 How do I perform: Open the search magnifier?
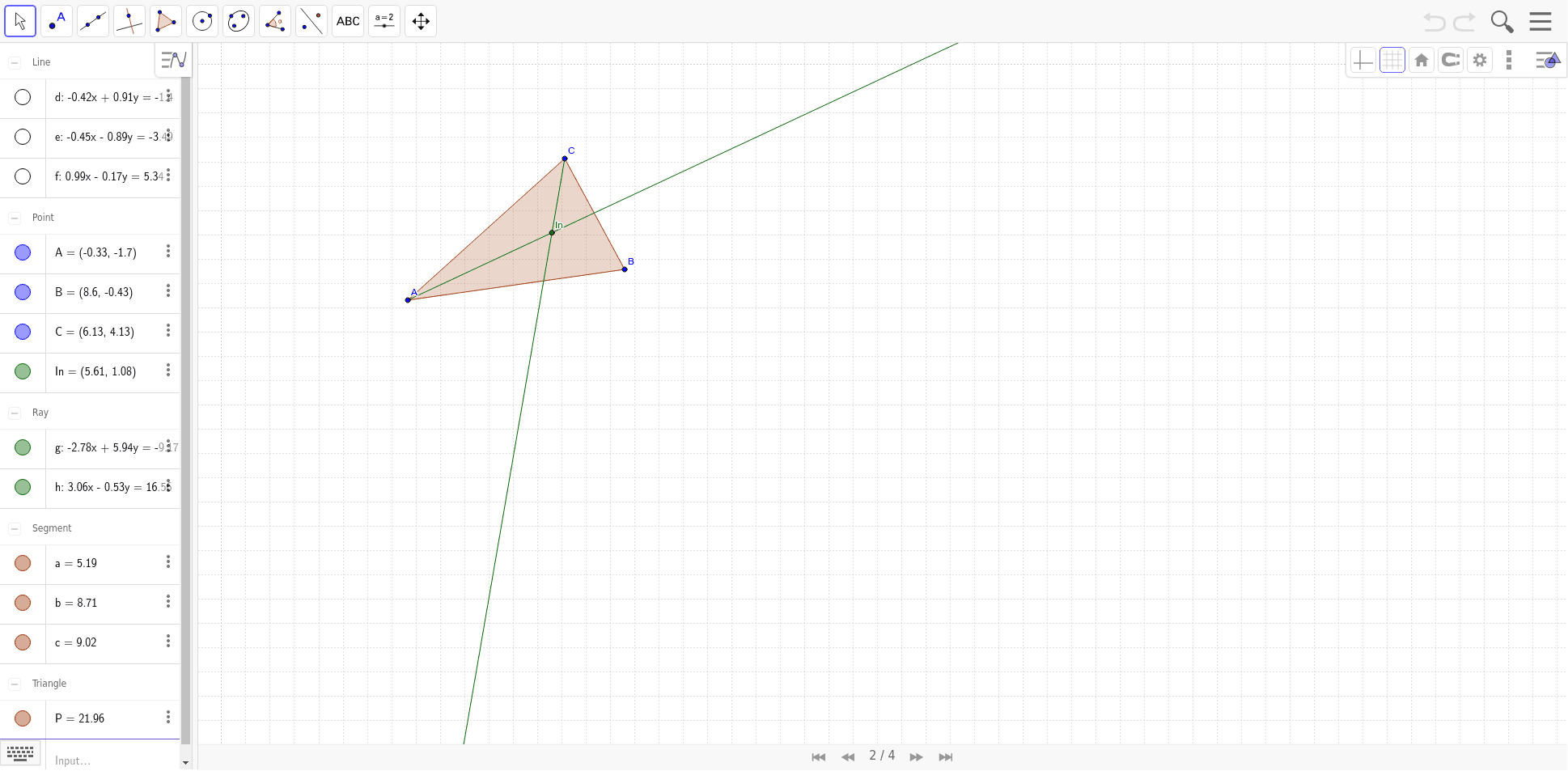coord(1502,22)
